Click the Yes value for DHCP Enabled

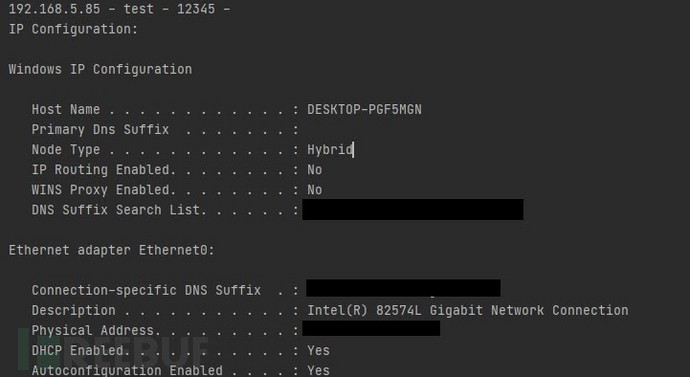(x=319, y=351)
